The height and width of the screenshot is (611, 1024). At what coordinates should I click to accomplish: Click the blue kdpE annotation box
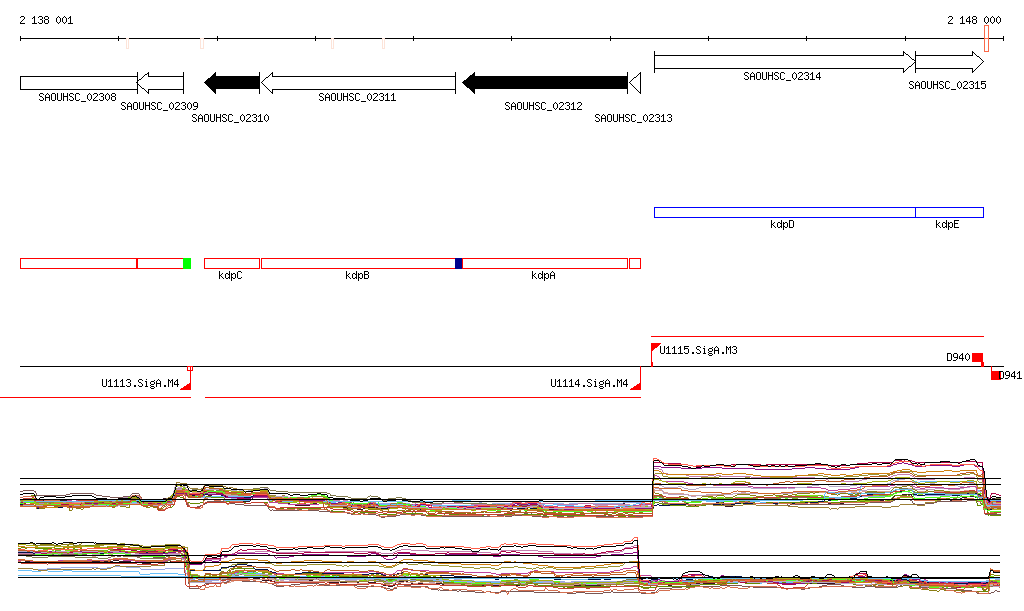(x=949, y=212)
